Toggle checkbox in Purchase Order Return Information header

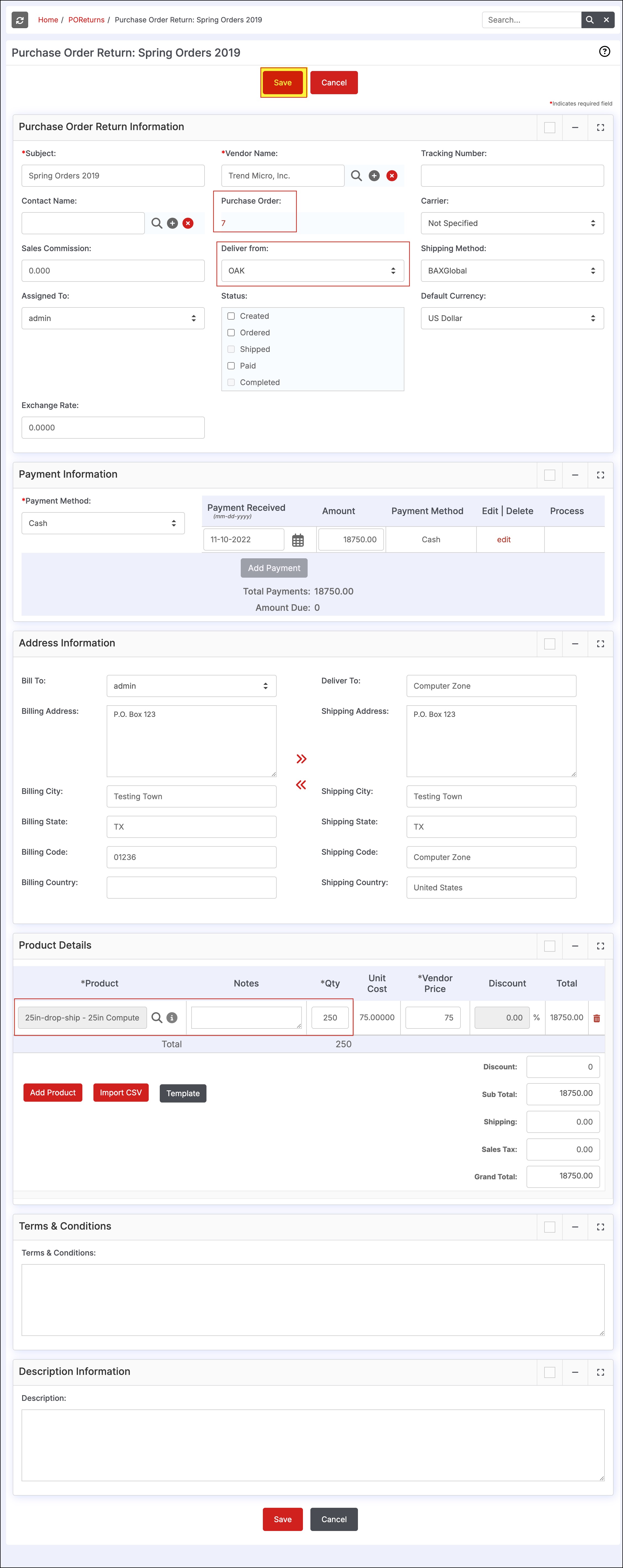click(549, 127)
